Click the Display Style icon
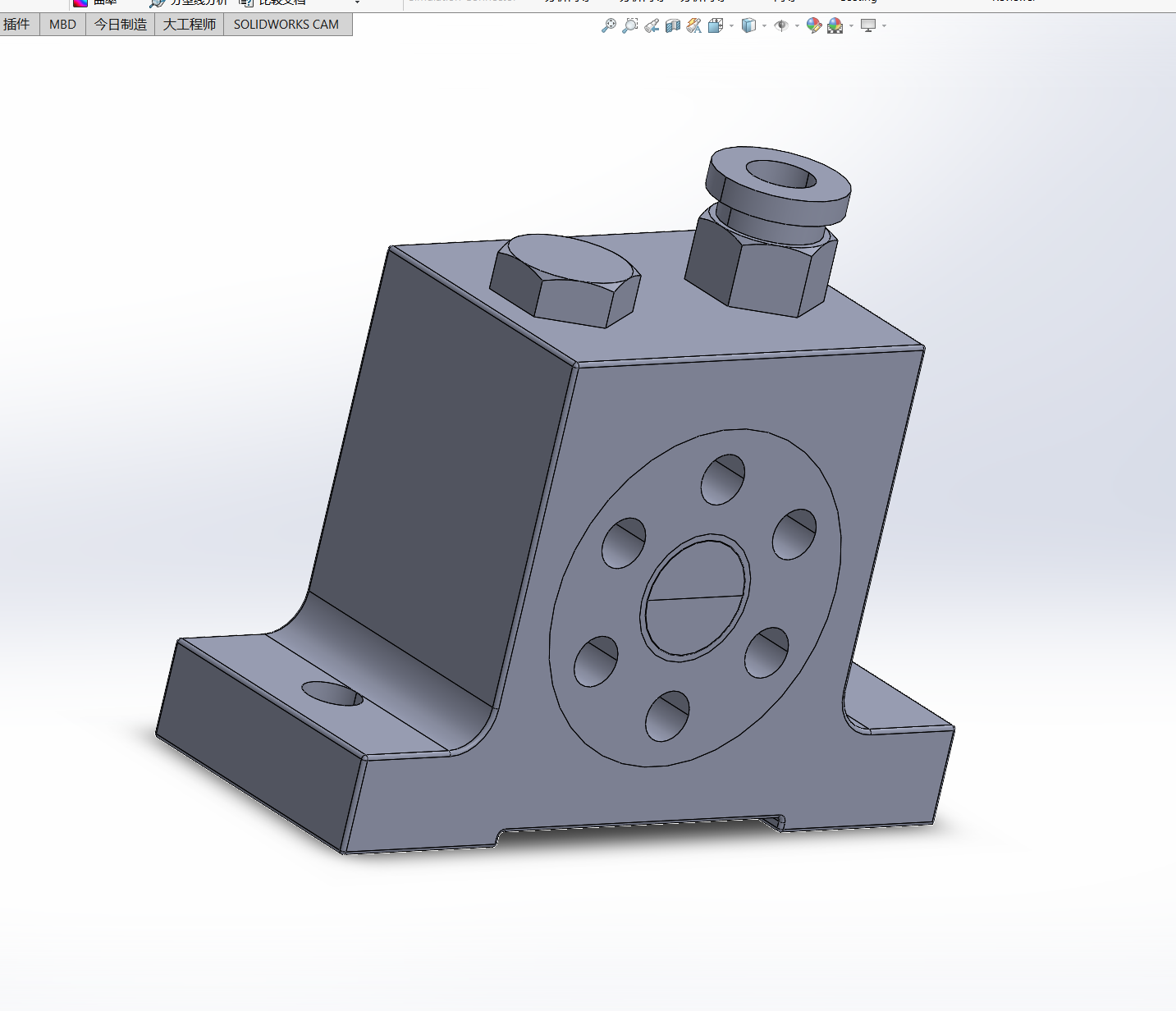This screenshot has height=1011, width=1176. click(748, 25)
